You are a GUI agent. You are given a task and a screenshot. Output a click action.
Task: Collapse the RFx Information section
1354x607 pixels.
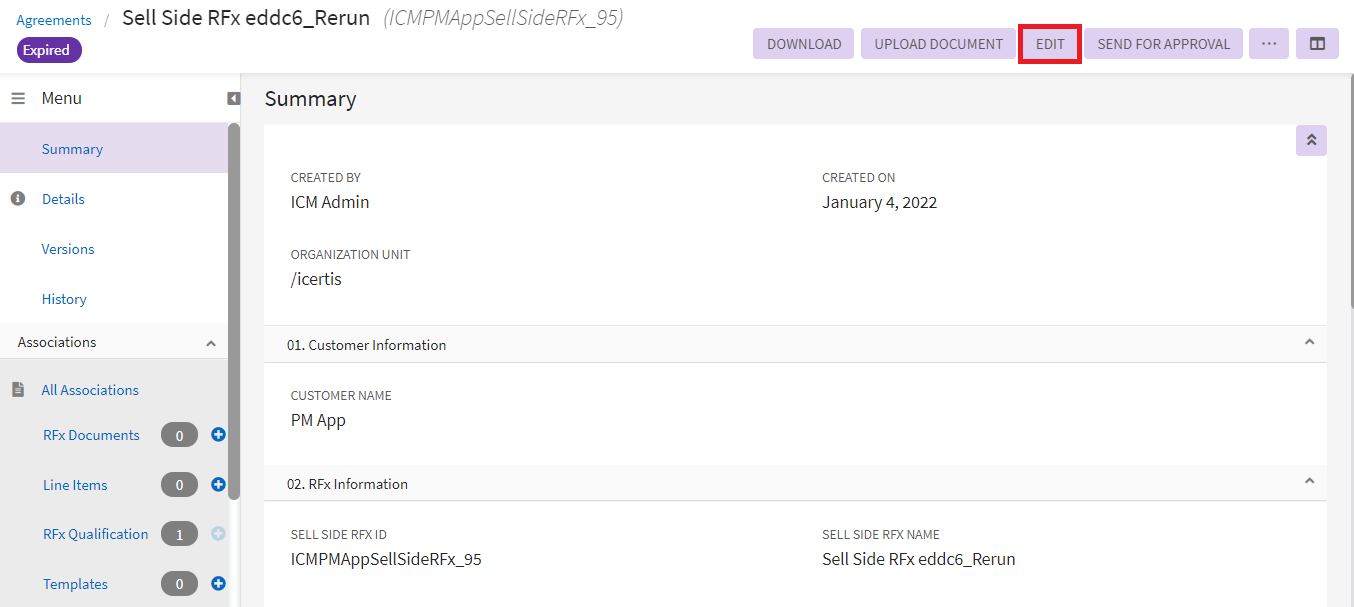pyautogui.click(x=1309, y=482)
